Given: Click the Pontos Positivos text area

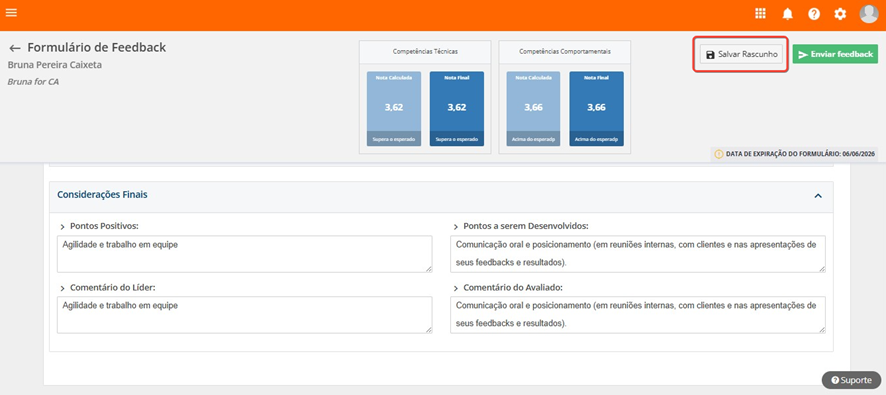Looking at the screenshot, I should (245, 254).
